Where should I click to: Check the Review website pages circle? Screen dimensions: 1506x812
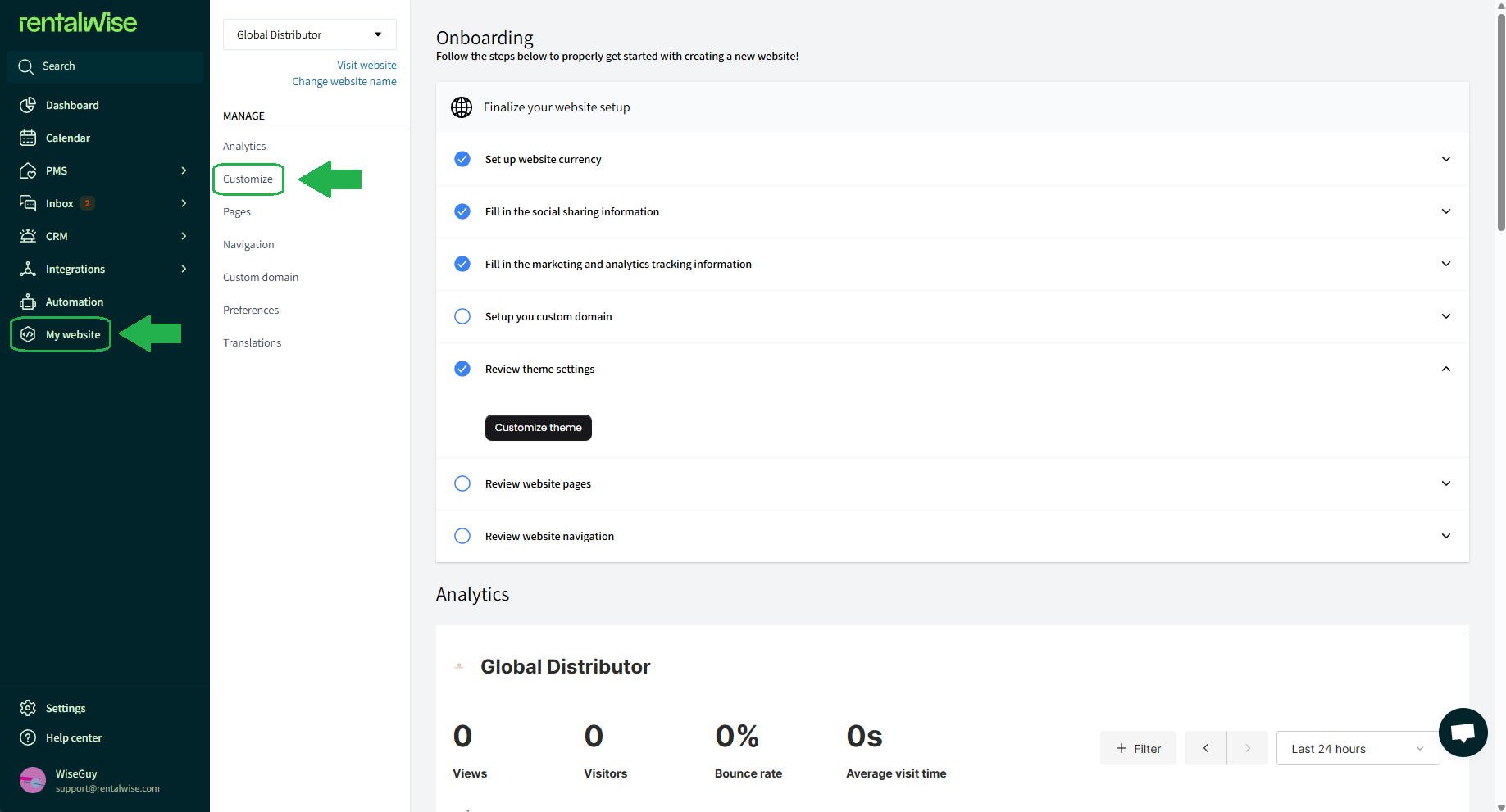pos(462,483)
